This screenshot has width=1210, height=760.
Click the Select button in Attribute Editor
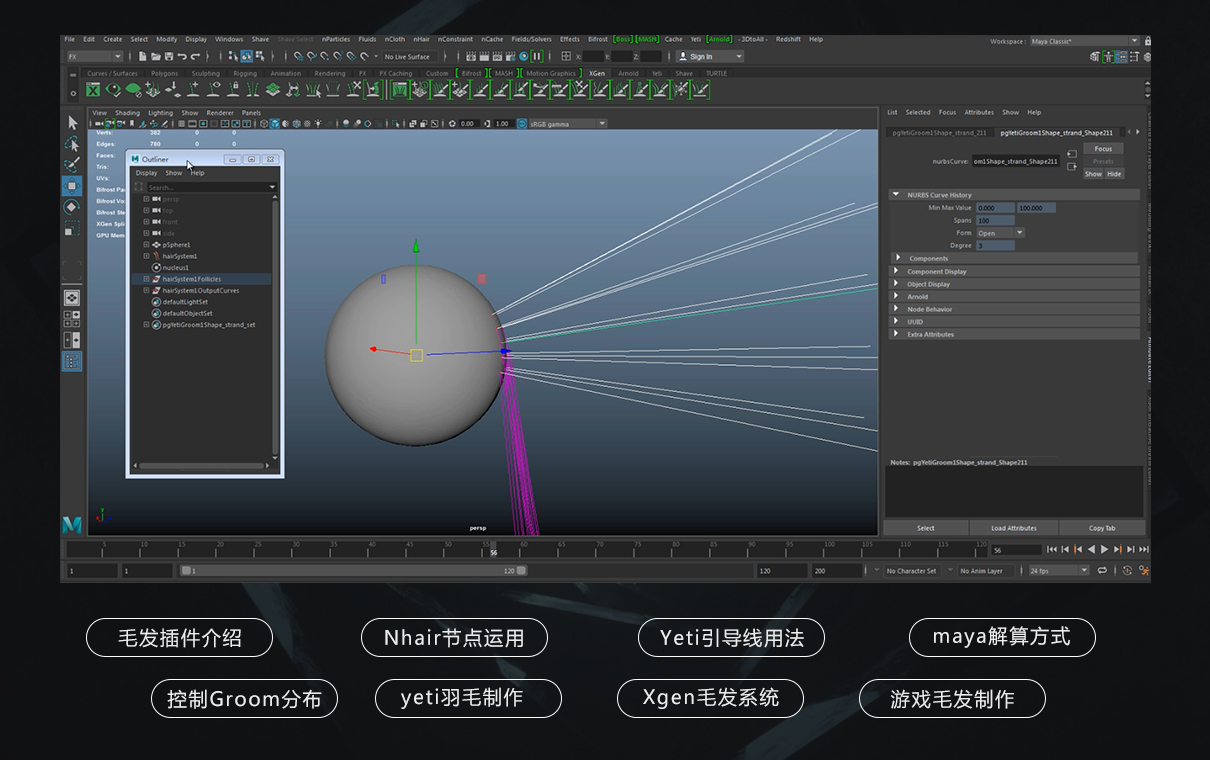point(926,528)
